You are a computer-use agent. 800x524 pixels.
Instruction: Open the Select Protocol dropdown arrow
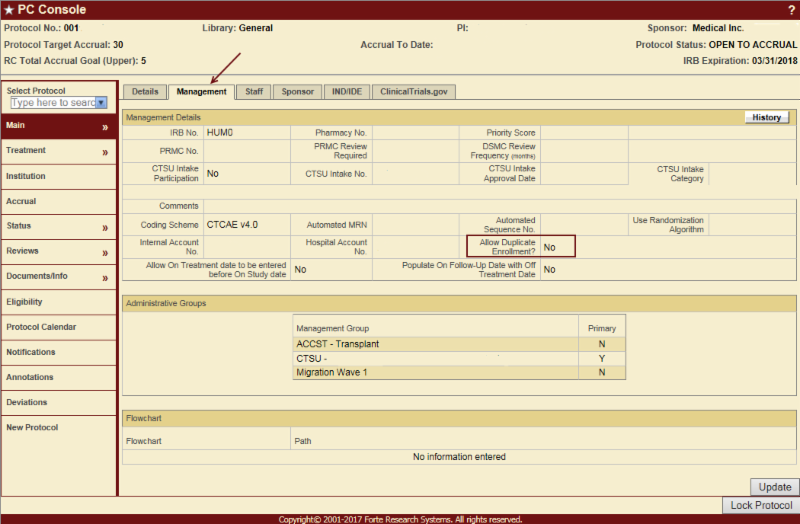(x=101, y=103)
